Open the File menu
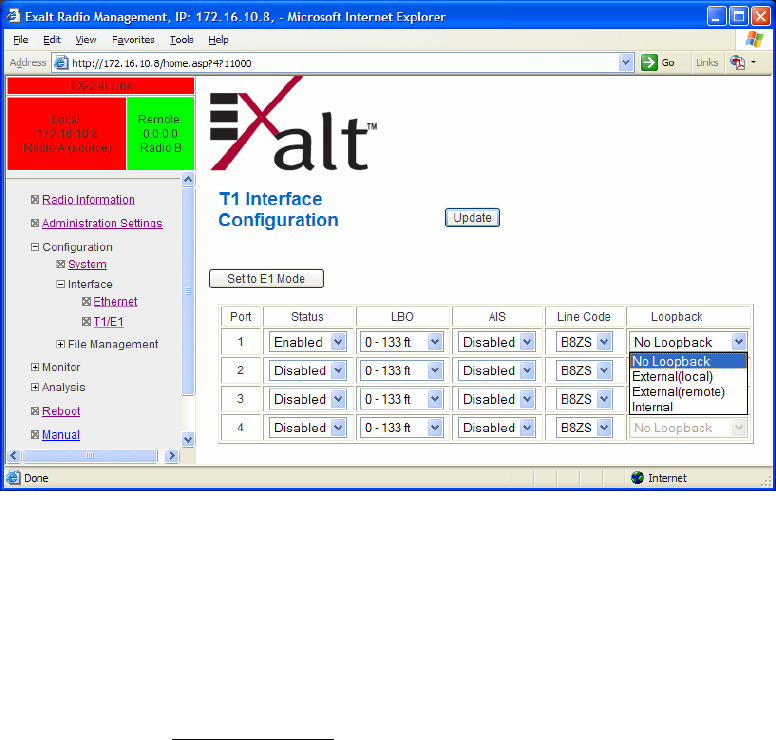 (20, 40)
